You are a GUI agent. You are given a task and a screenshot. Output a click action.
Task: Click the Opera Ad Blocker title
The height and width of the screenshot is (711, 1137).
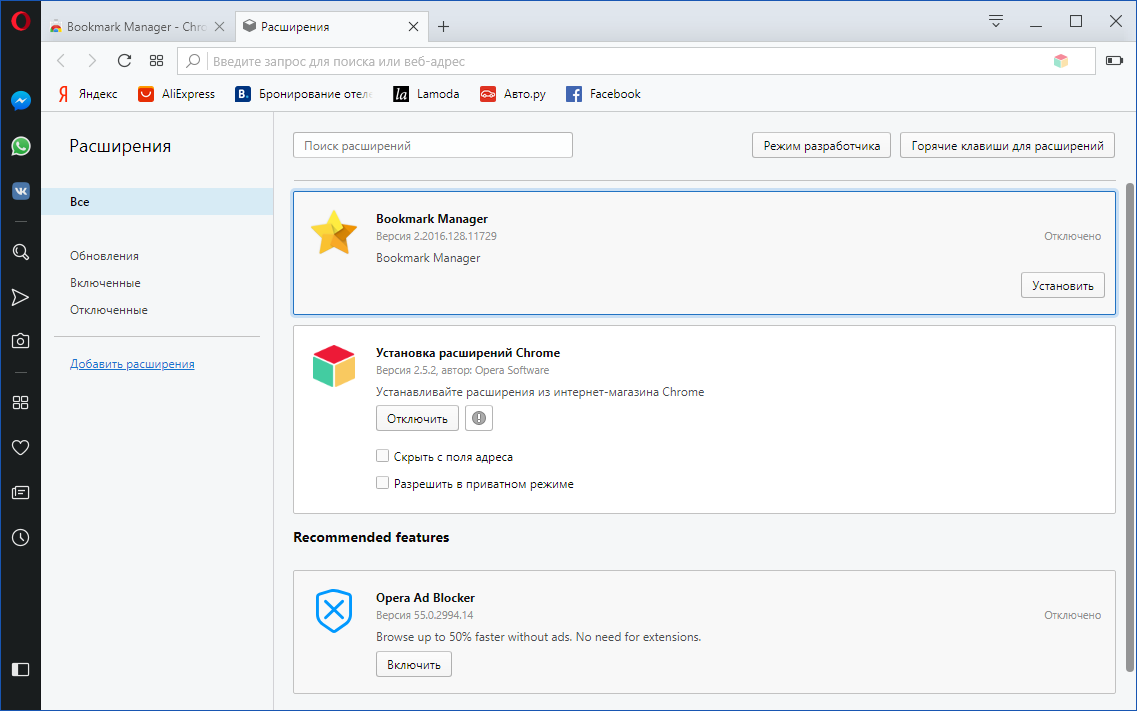point(425,598)
